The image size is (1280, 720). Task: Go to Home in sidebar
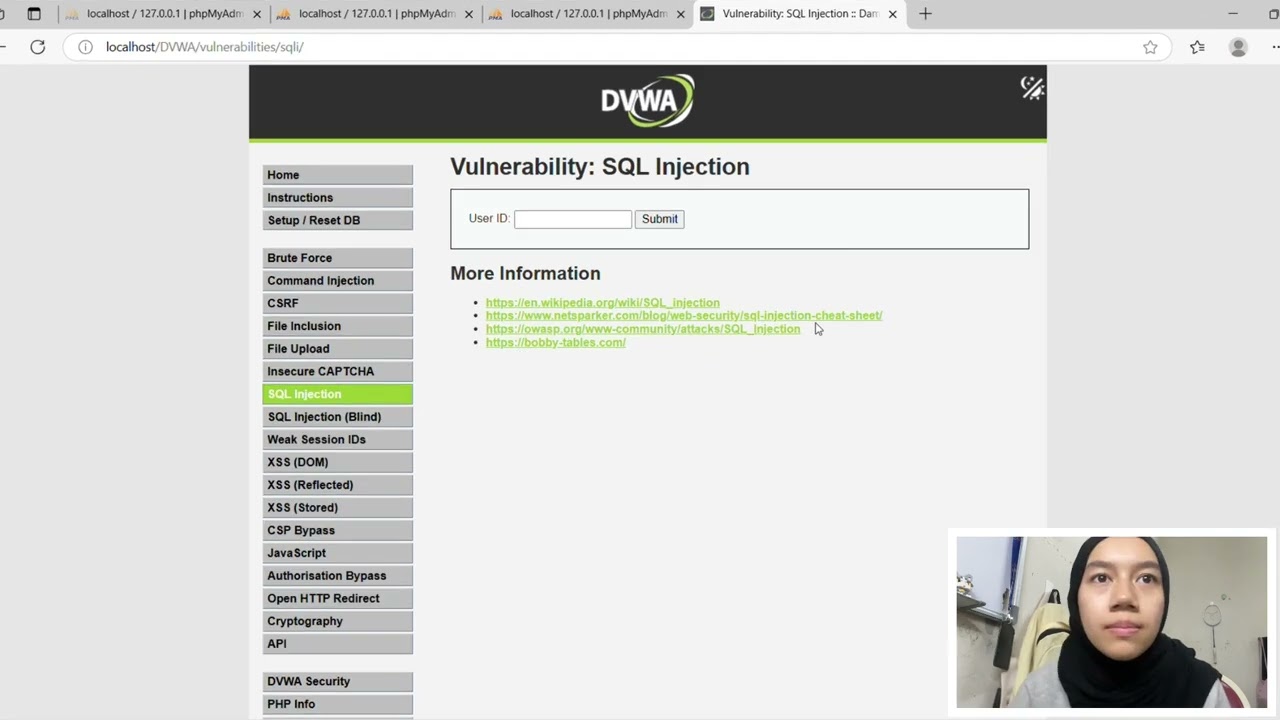pos(338,175)
